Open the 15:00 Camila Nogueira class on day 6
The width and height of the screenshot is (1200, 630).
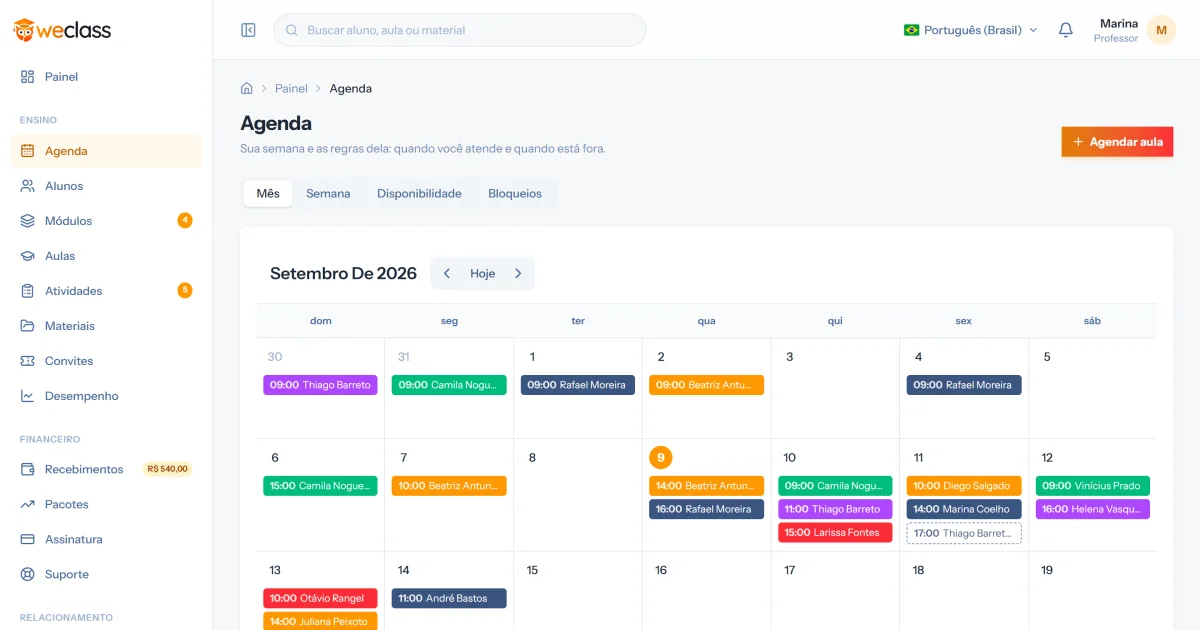coord(321,486)
